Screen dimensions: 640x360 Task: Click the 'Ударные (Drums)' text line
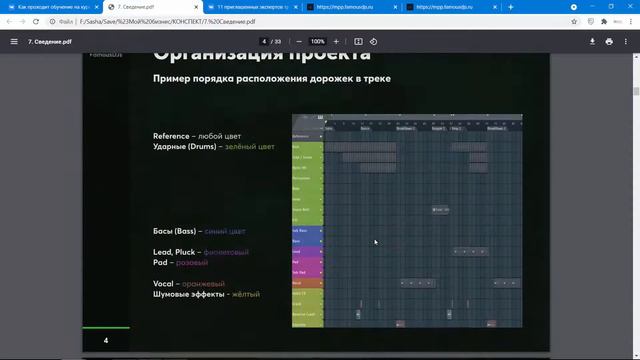213,147
